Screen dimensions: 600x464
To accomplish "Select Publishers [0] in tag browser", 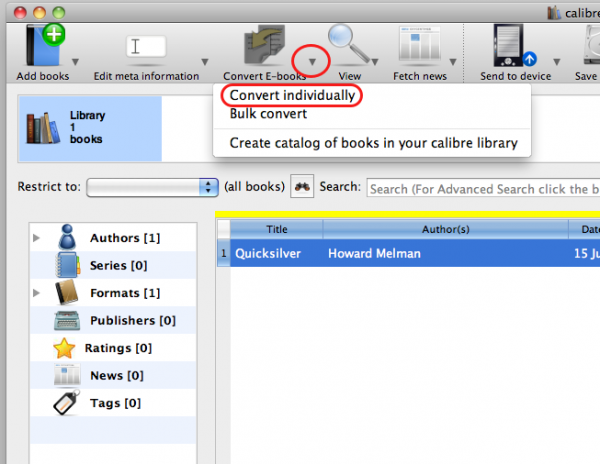I will (x=133, y=321).
